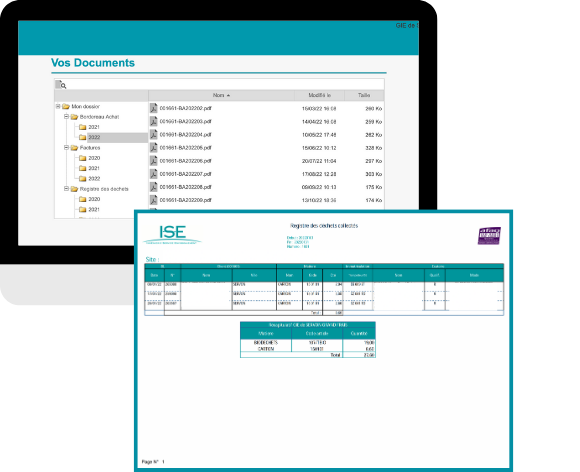
Task: Sort files by Taille column
Action: pos(364,95)
